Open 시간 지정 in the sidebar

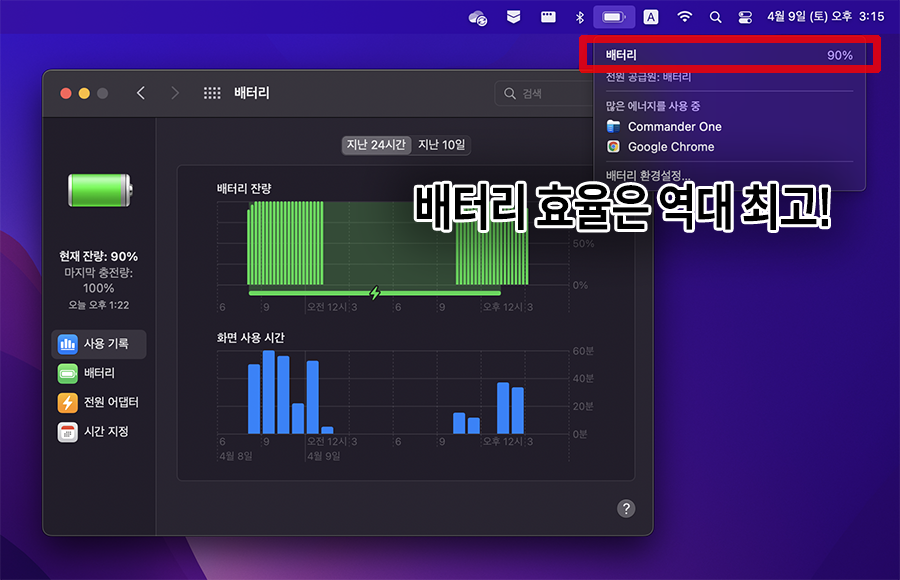coord(99,432)
